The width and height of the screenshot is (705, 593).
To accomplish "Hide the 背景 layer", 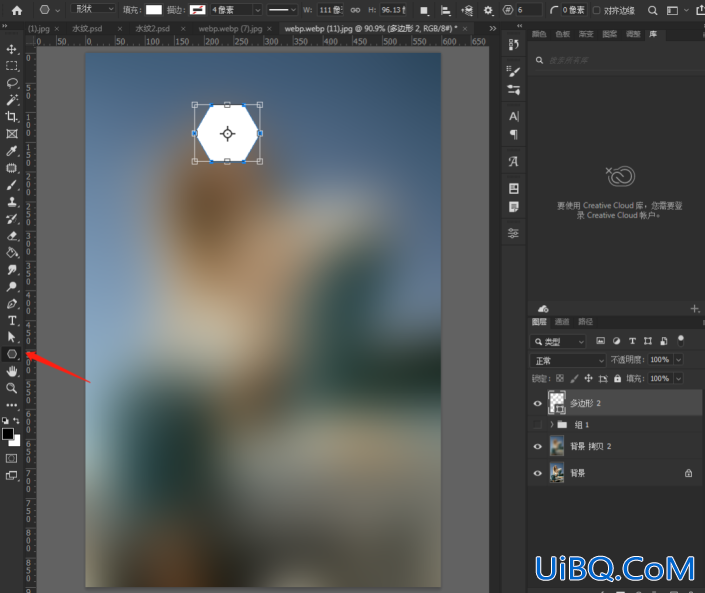I will (x=537, y=473).
